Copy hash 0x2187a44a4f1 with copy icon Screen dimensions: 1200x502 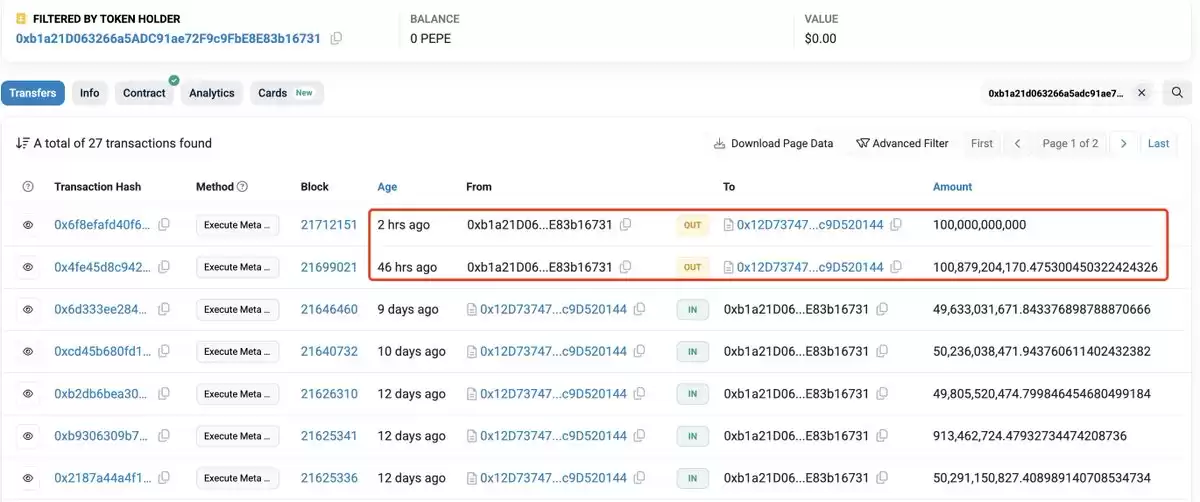point(164,478)
